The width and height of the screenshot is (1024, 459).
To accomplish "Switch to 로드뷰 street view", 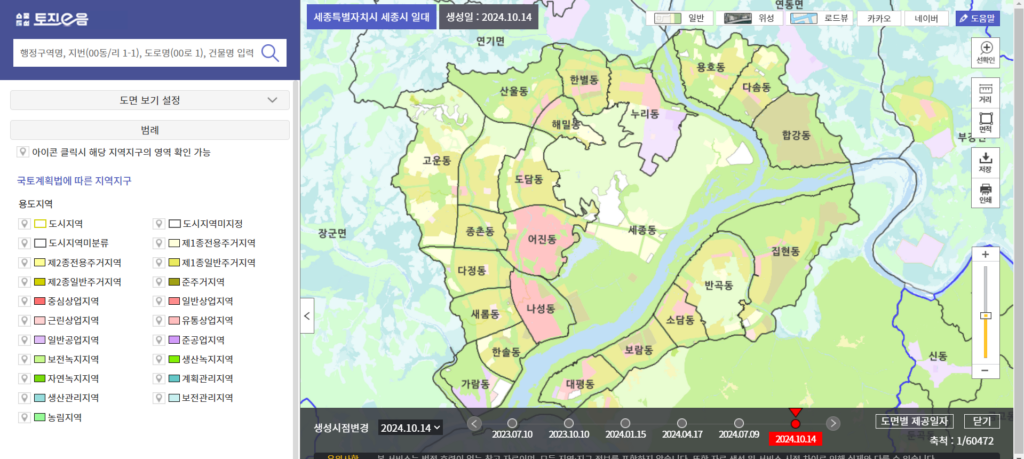I will (x=820, y=18).
